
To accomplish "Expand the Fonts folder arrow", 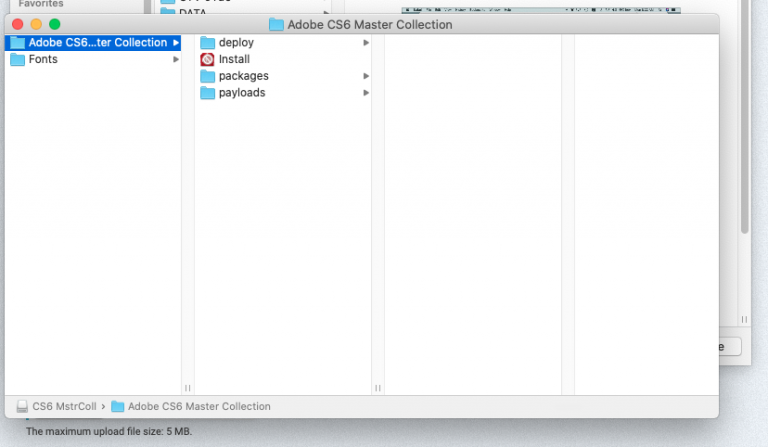I will tap(176, 59).
